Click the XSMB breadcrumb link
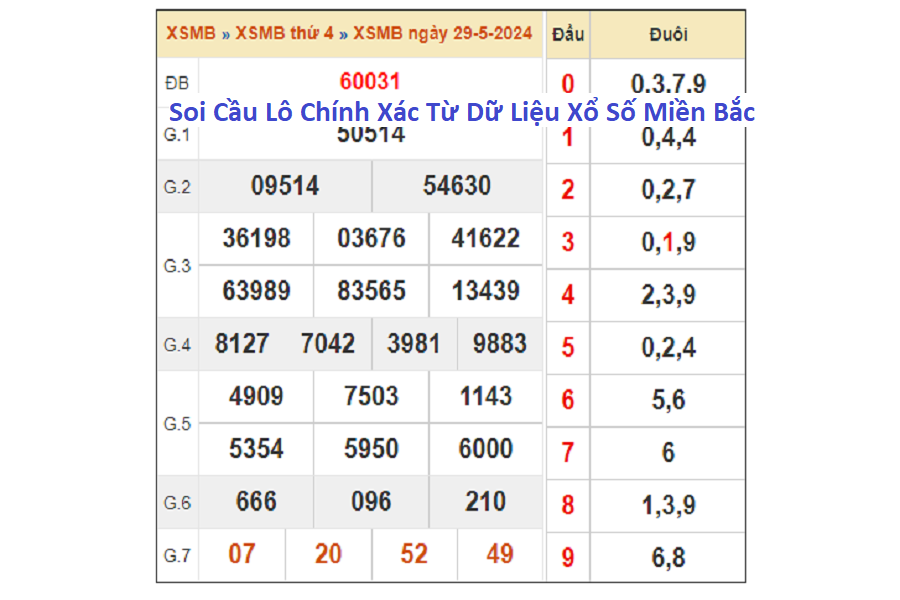The image size is (900, 600). point(190,33)
